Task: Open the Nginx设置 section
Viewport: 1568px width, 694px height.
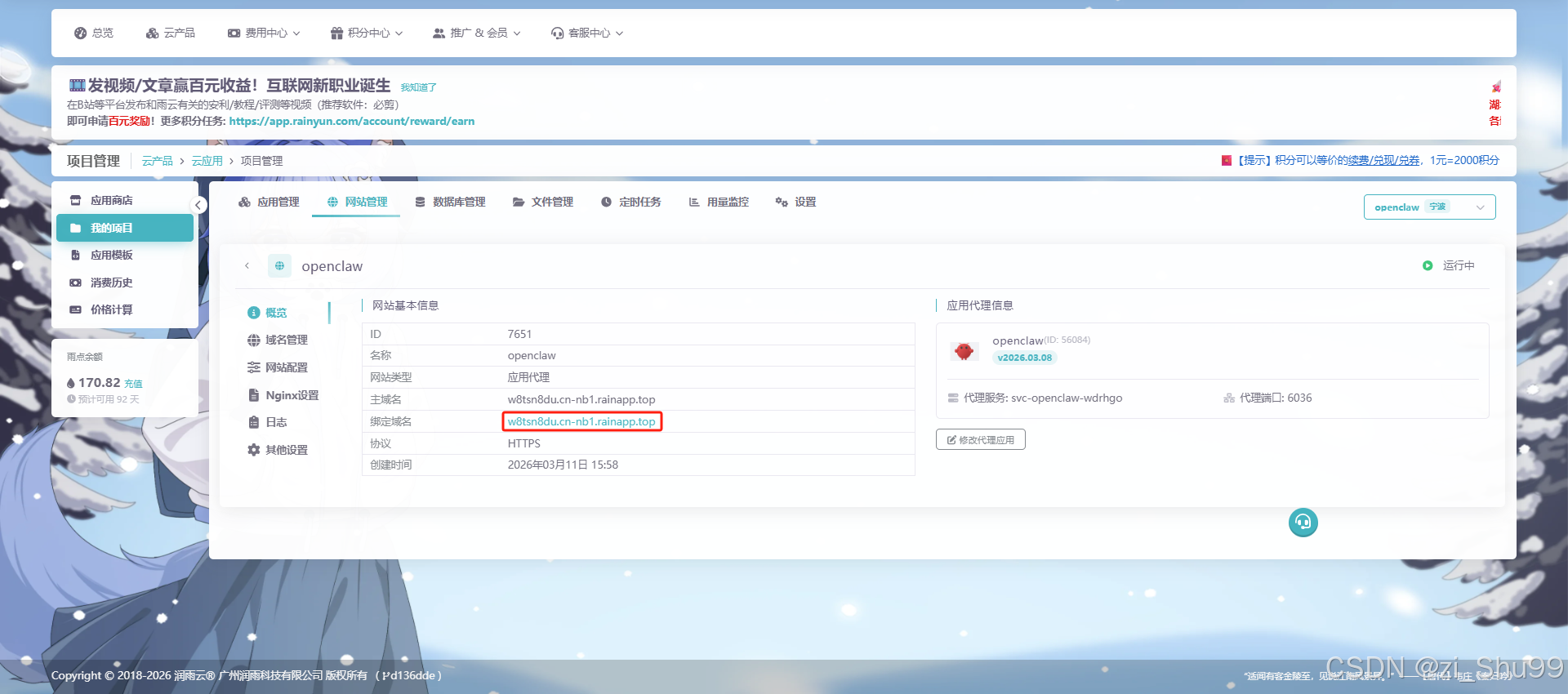Action: point(292,396)
